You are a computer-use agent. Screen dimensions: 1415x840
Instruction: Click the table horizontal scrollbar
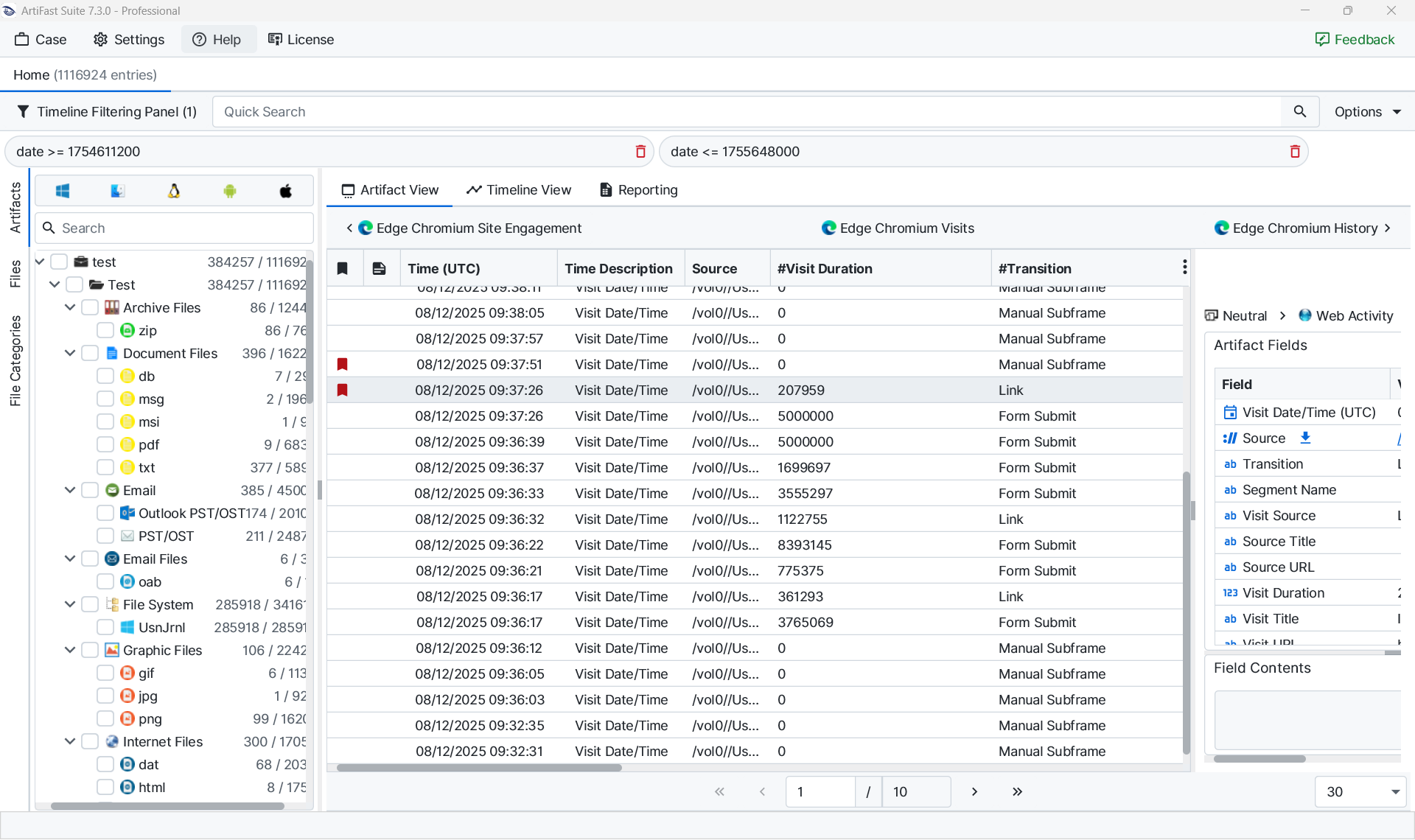pyautogui.click(x=479, y=768)
